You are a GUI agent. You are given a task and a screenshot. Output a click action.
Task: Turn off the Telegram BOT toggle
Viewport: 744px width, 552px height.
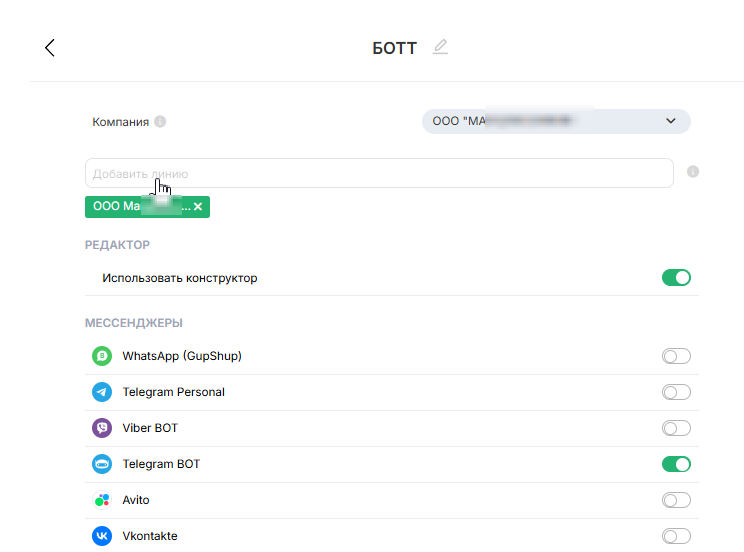click(676, 464)
